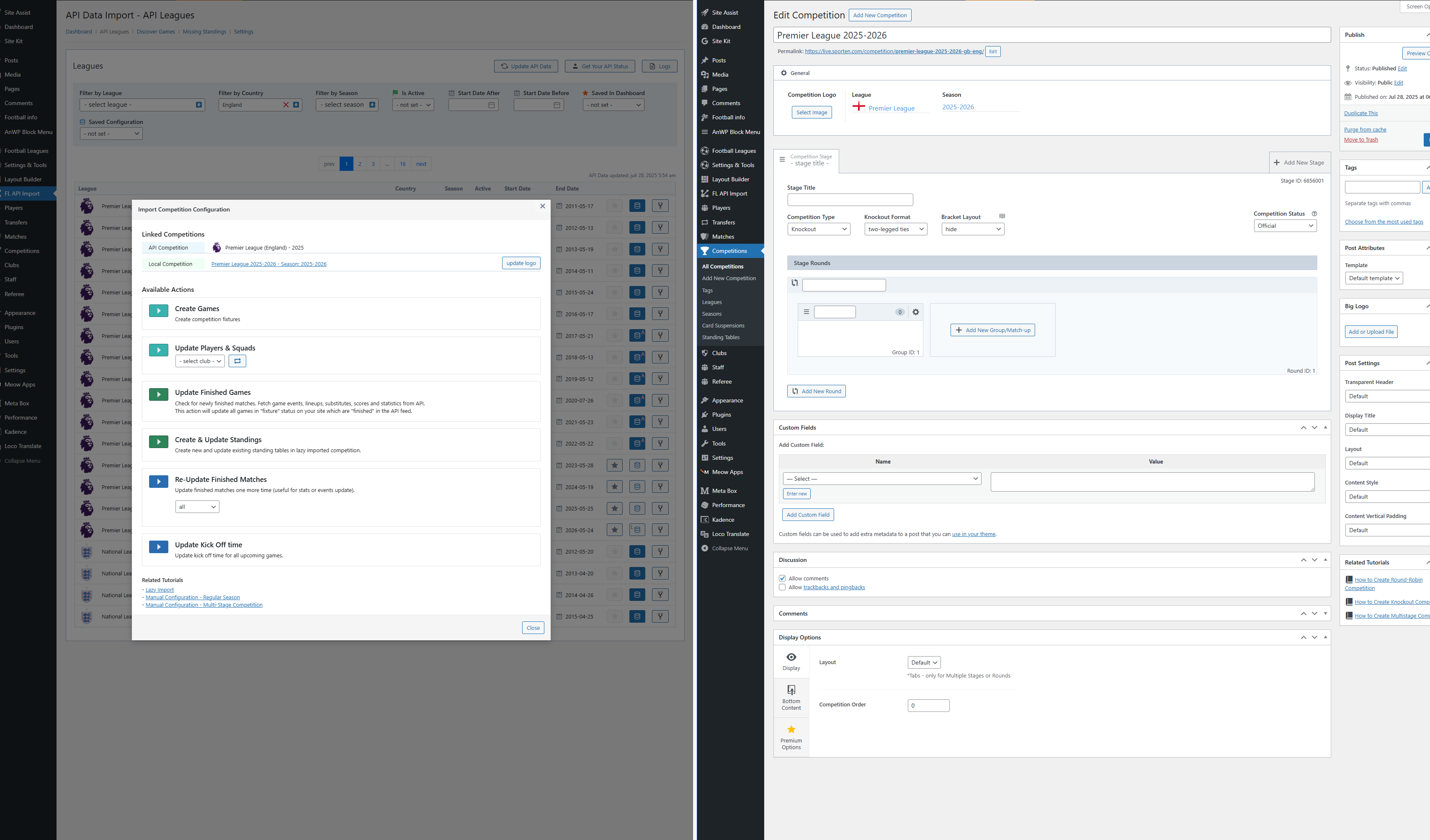Viewport: 1430px width, 840px height.
Task: Move Discussion panel down
Action: click(1314, 560)
